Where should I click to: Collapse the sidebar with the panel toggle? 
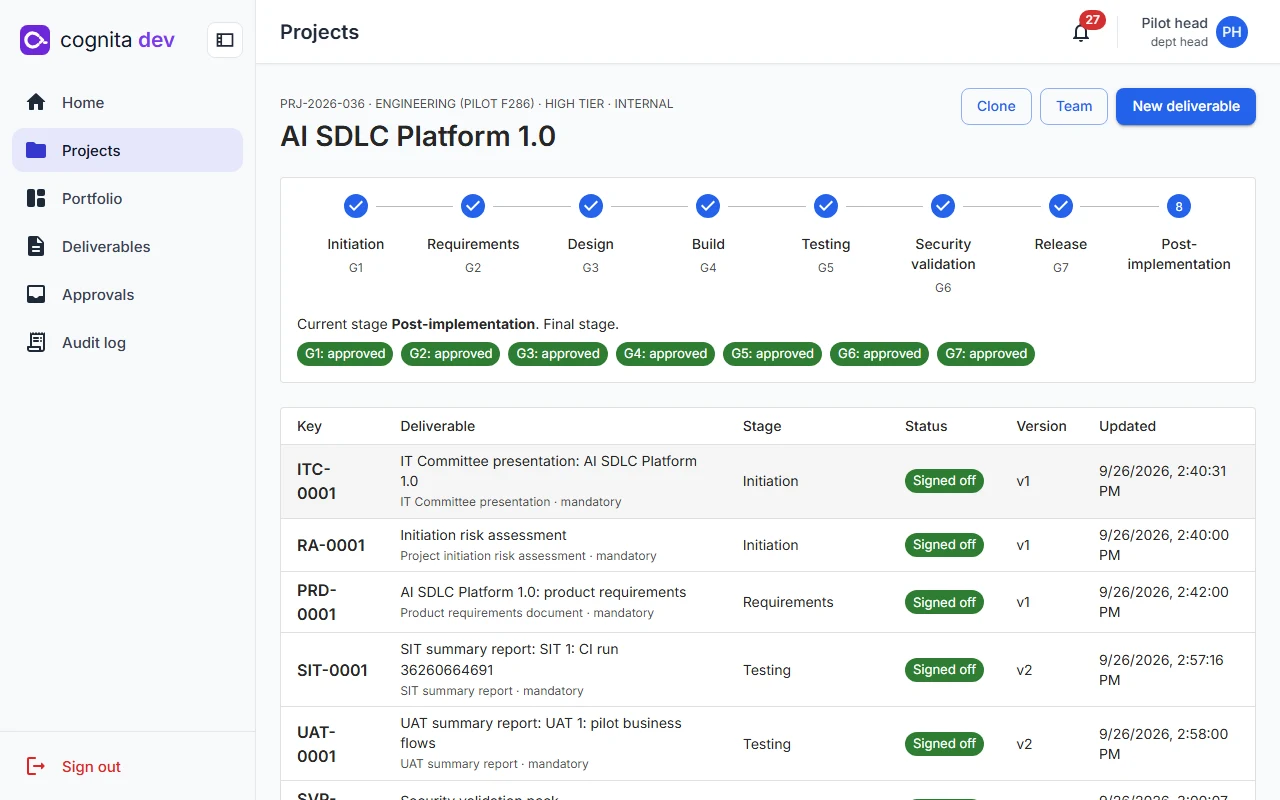coord(225,40)
